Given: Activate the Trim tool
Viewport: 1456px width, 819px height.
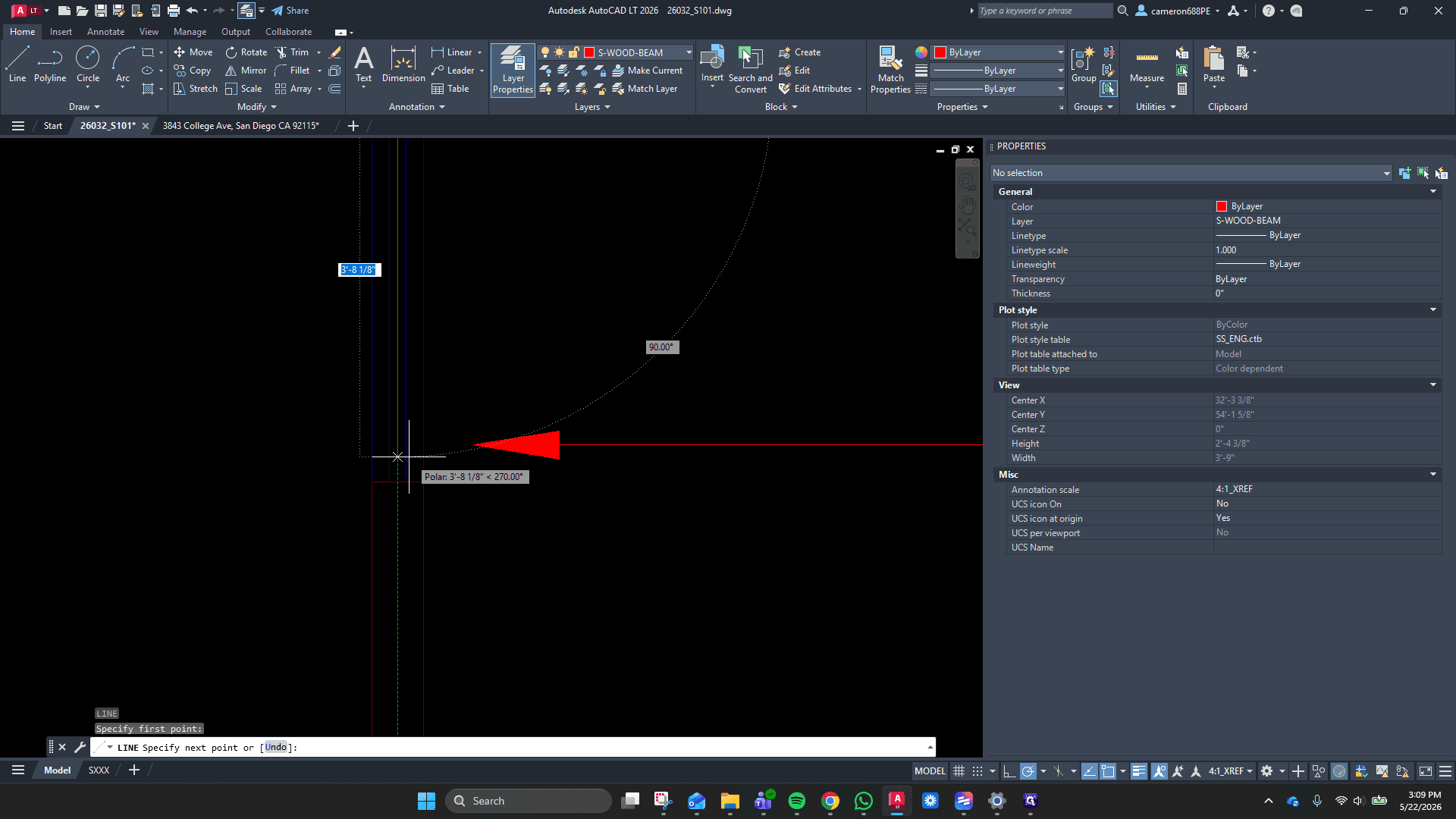Looking at the screenshot, I should [x=293, y=52].
